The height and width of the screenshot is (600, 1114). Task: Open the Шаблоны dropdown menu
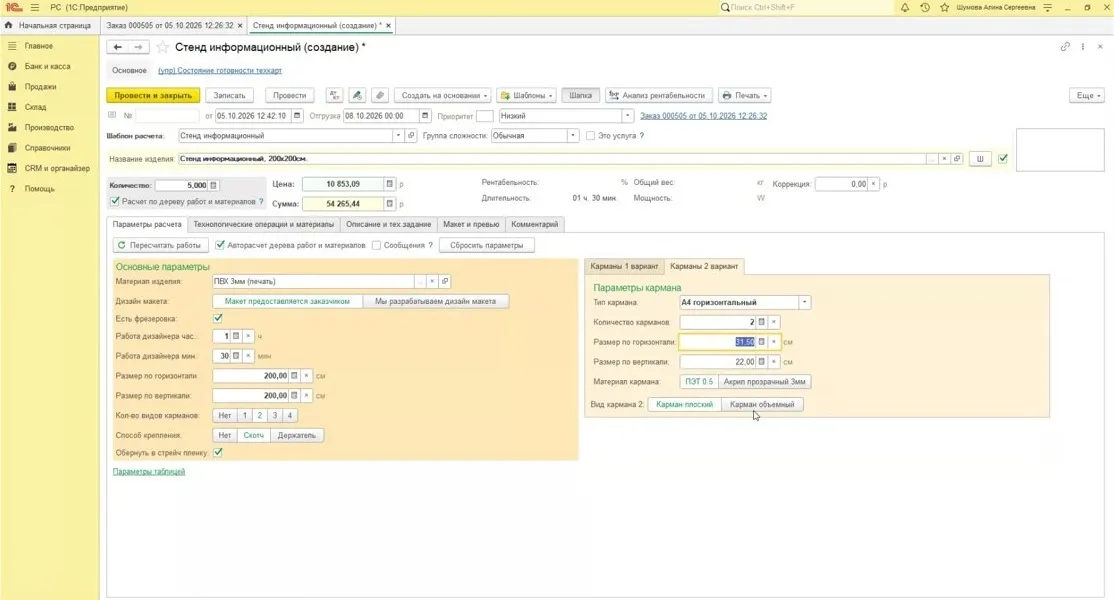coord(526,95)
